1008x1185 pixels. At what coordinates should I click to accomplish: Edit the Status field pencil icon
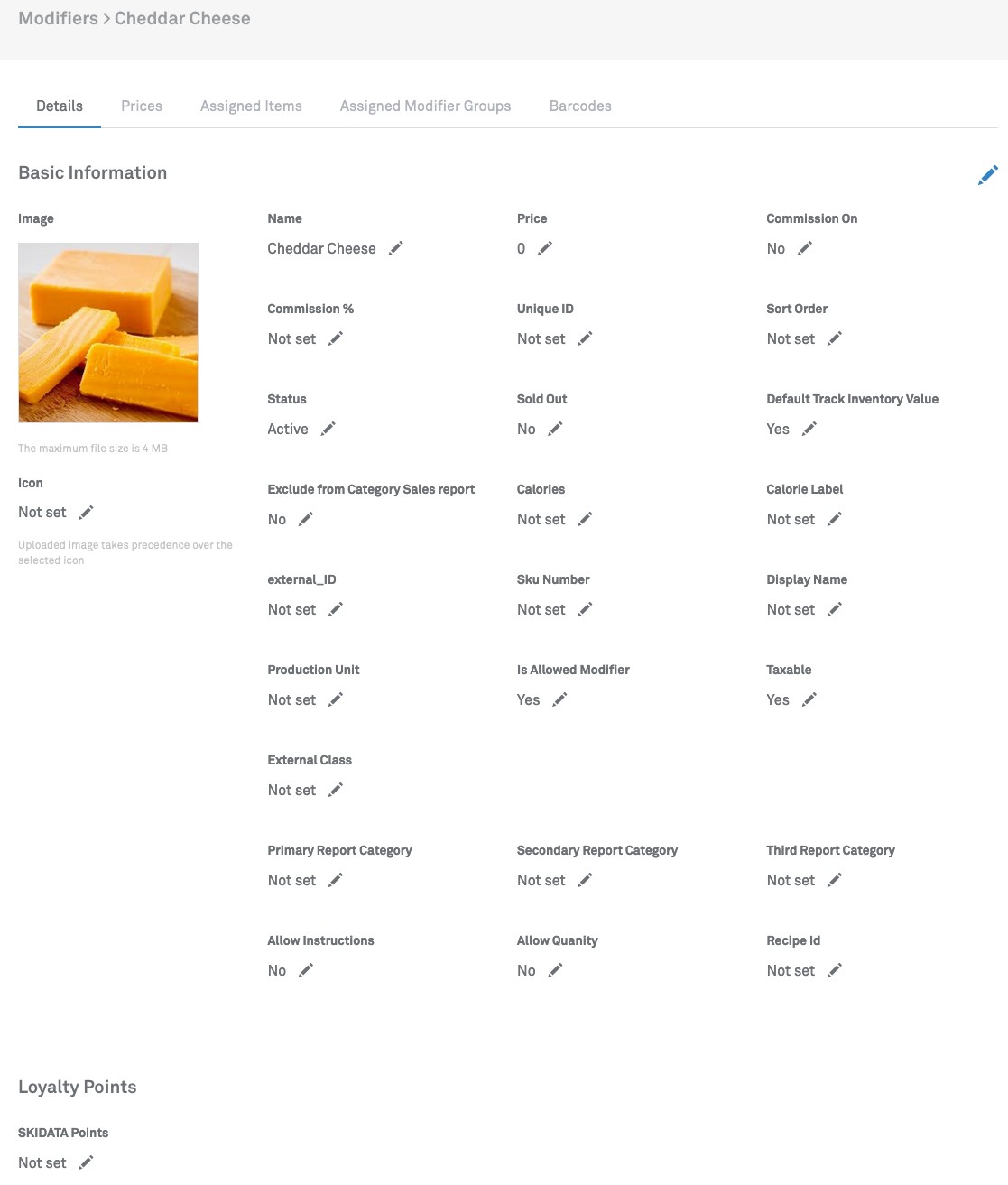328,429
